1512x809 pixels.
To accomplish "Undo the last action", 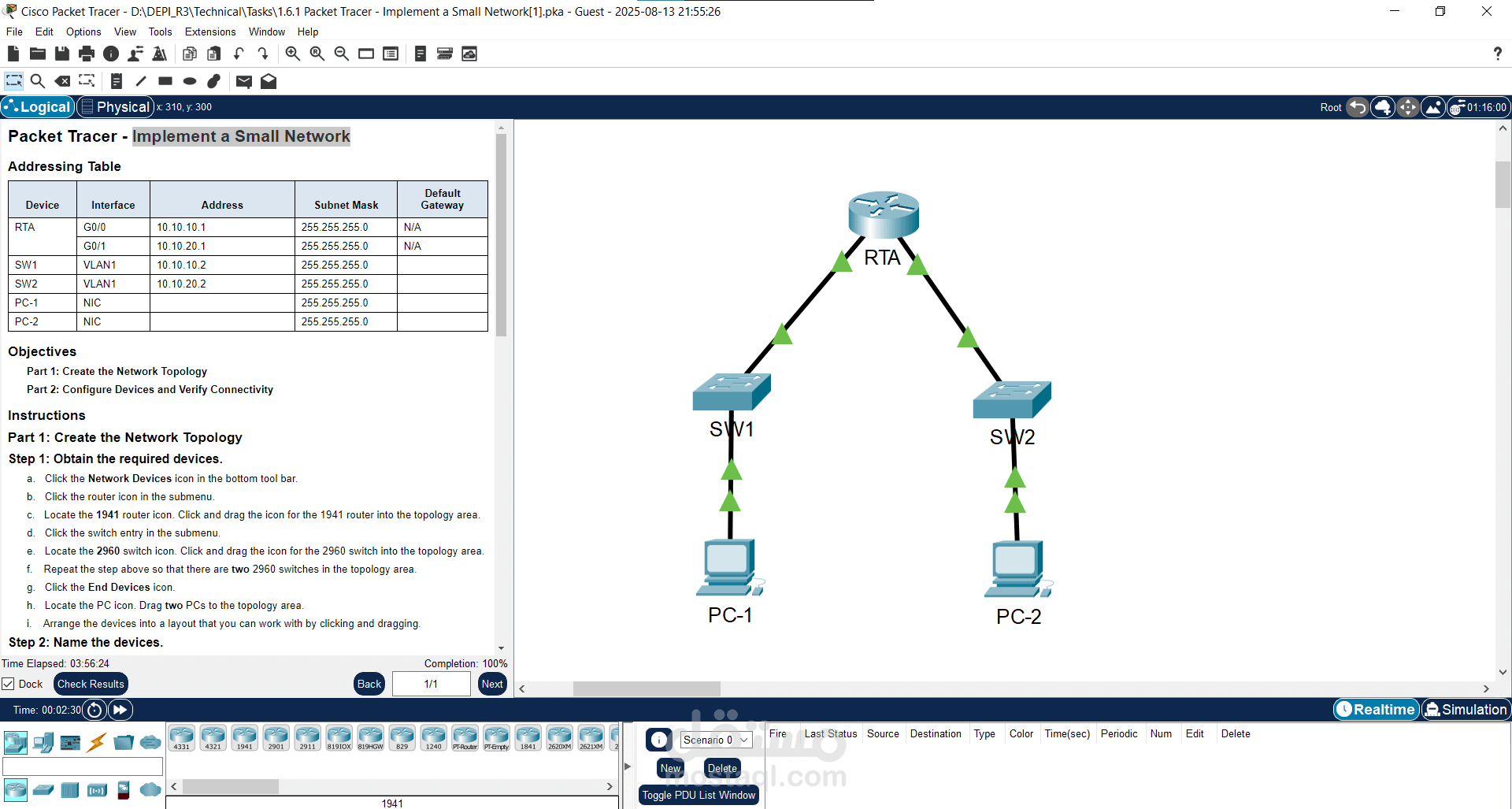I will (239, 54).
